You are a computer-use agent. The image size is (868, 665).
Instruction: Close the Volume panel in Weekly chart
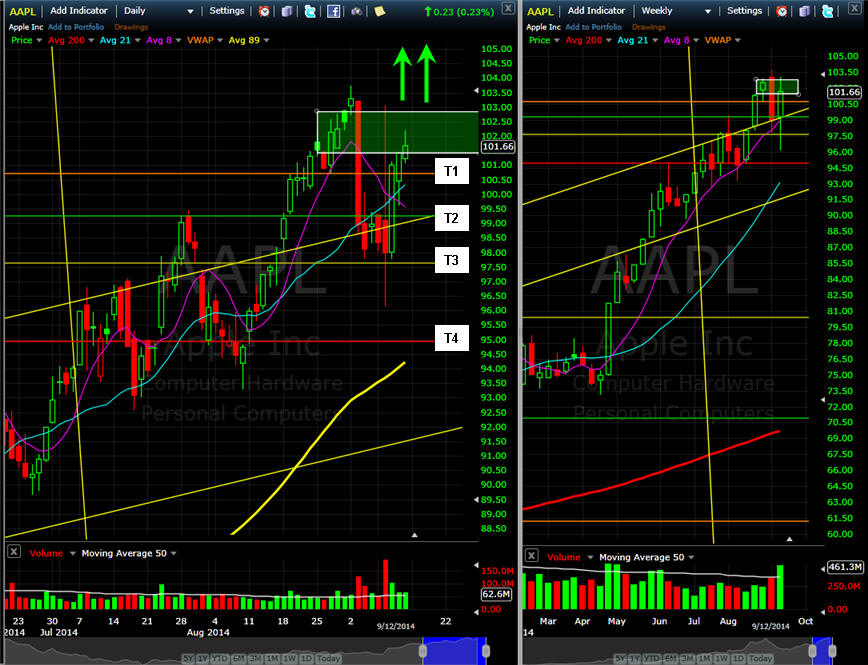pos(531,555)
